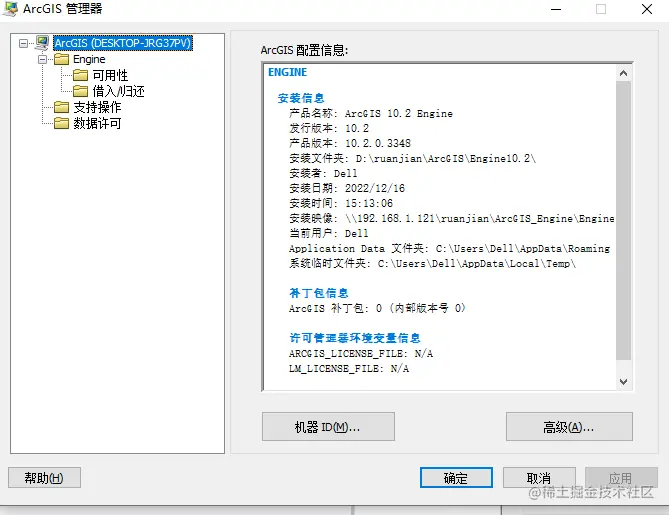Image resolution: width=669 pixels, height=515 pixels.
Task: Select the 数据许可 tree item
Action: pyautogui.click(x=97, y=123)
